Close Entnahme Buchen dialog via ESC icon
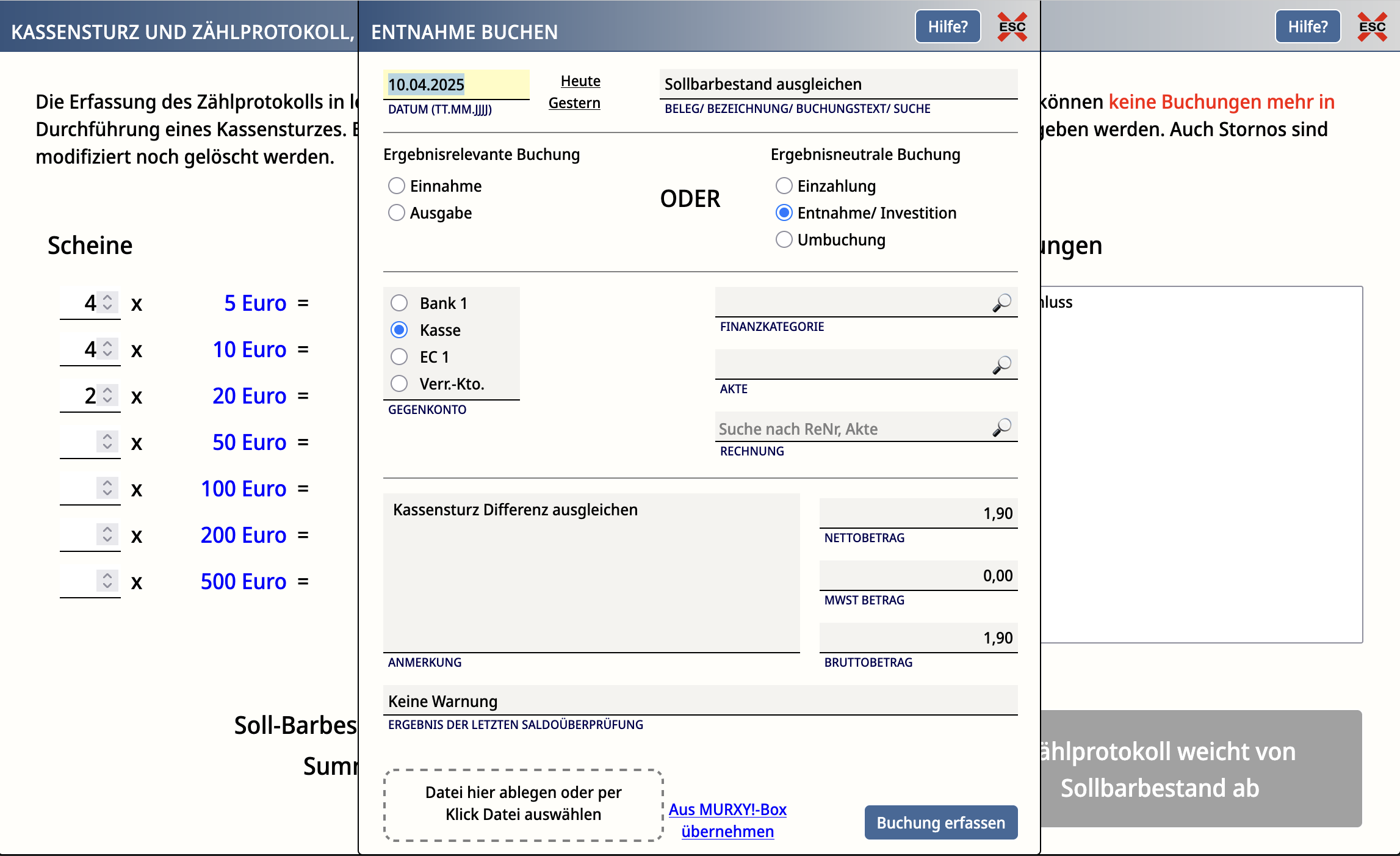Image resolution: width=1400 pixels, height=856 pixels. click(1012, 27)
